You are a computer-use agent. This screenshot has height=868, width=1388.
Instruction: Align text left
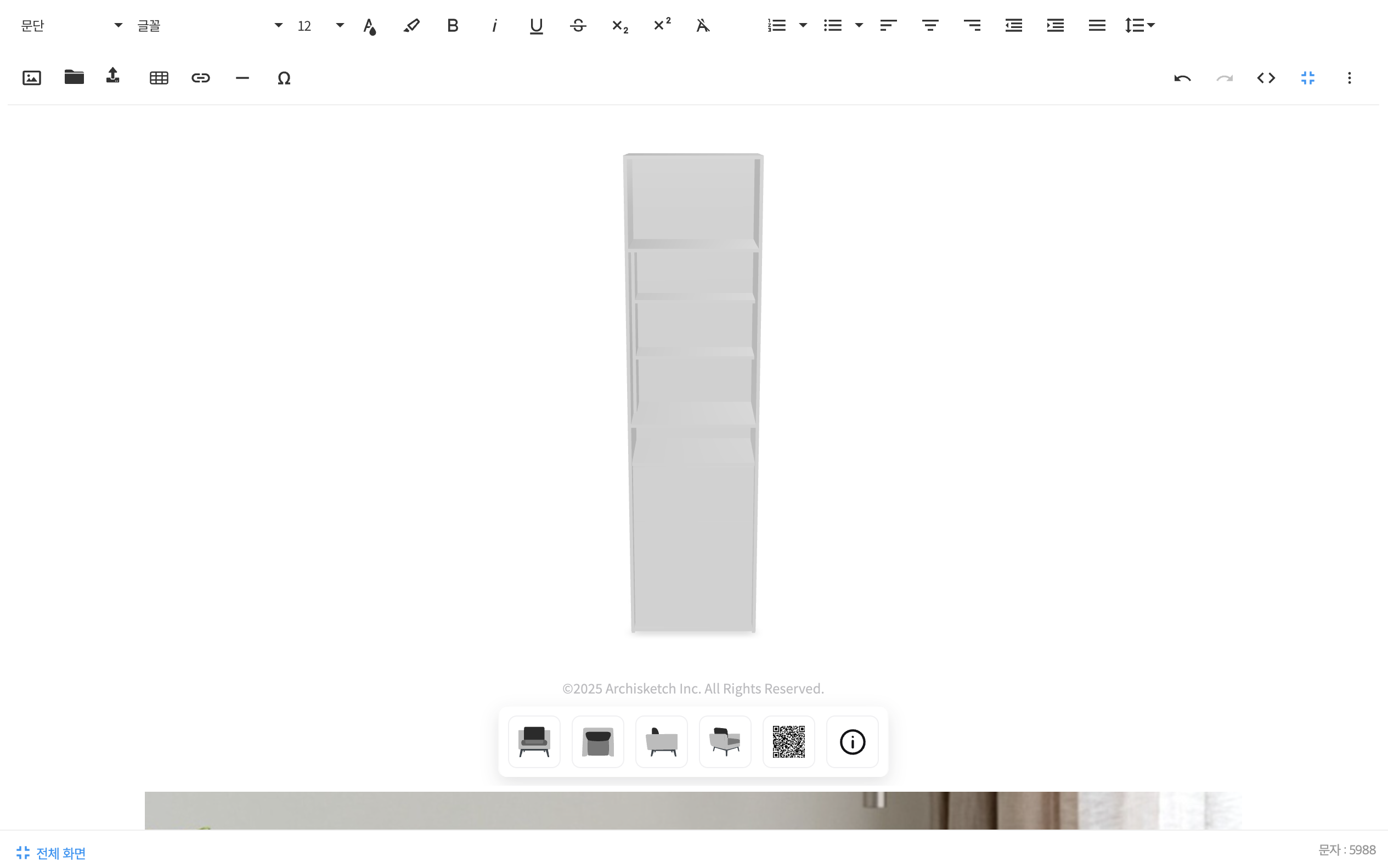pos(888,26)
